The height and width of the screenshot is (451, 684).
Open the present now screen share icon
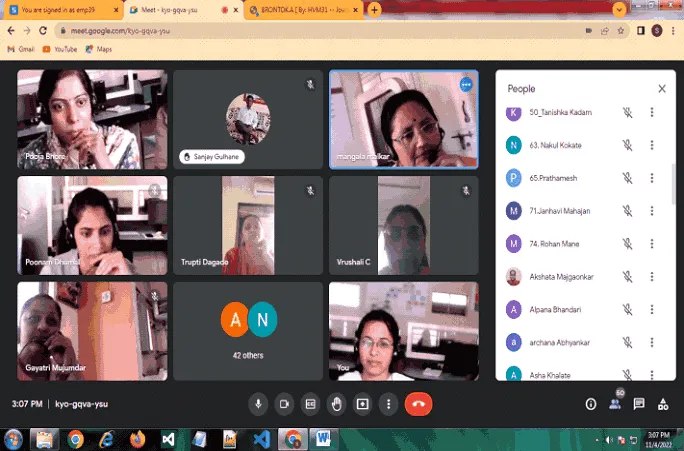(363, 404)
